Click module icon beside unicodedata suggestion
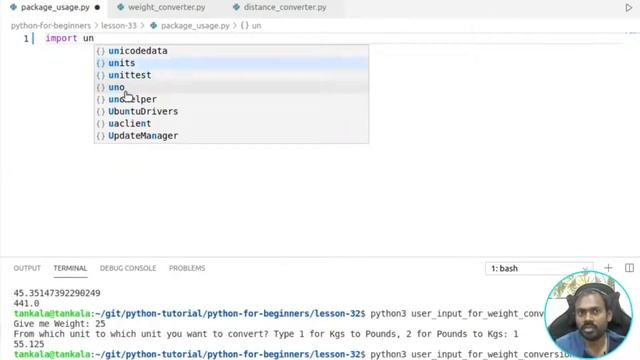The image size is (640, 360). coord(101,51)
